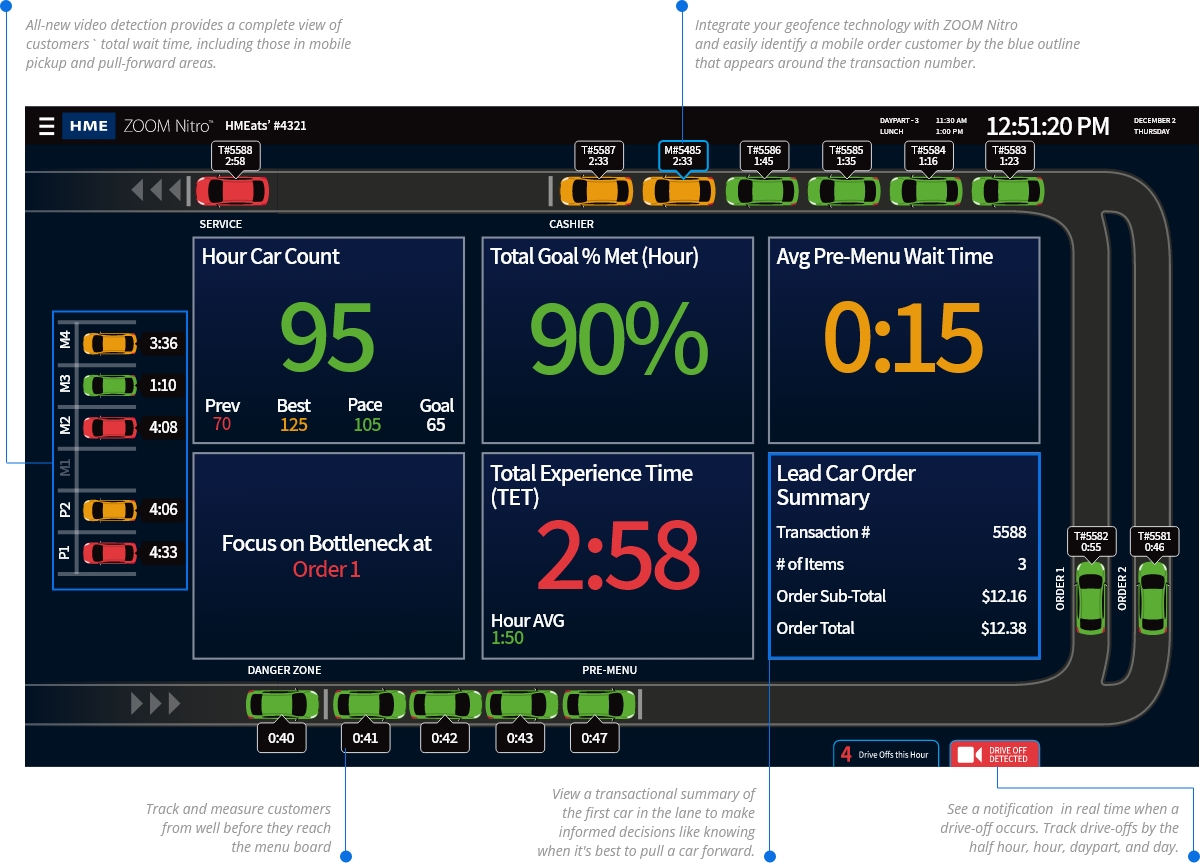Select green car under T#5585
Viewport: 1200px width, 863px height.
click(x=845, y=190)
